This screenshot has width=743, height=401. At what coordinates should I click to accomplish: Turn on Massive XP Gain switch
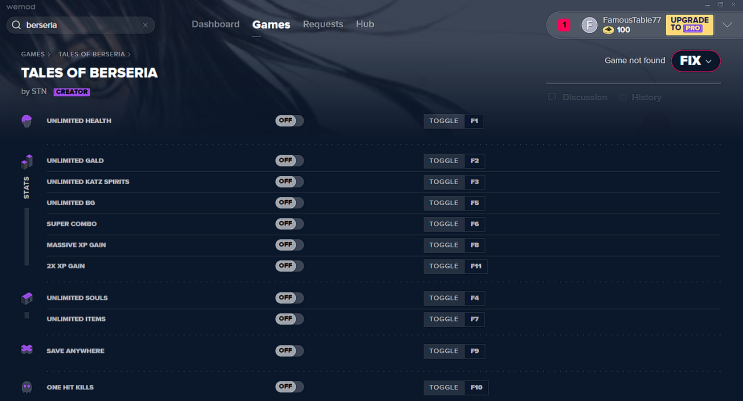pos(289,245)
